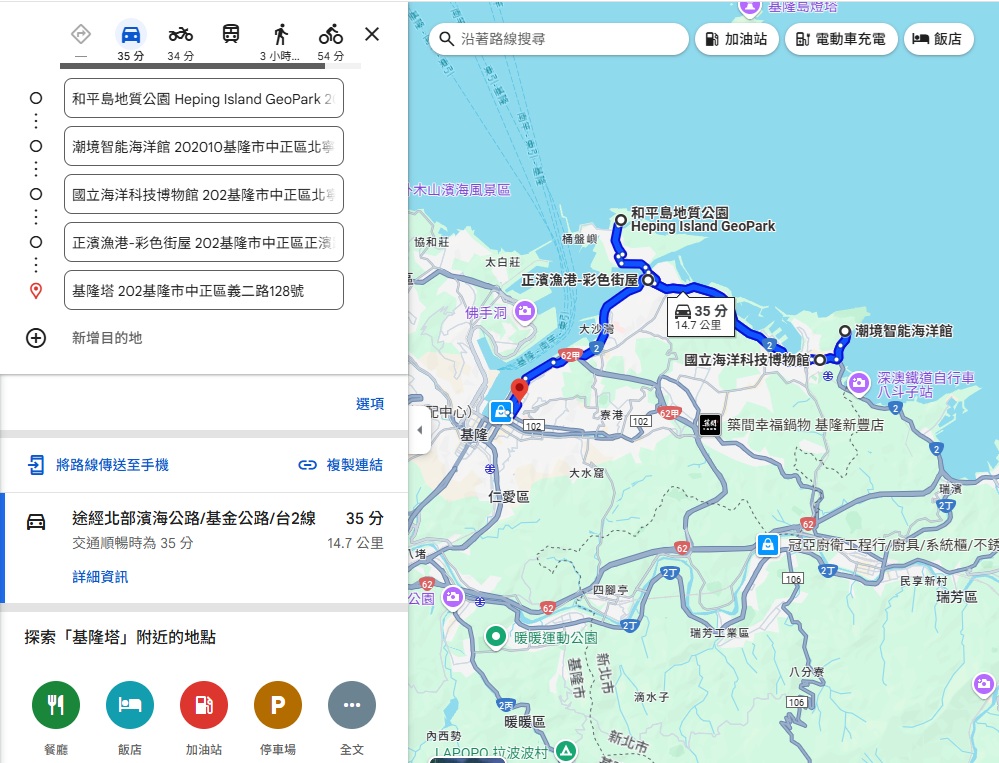Open the 暖暖運動公園 park marker
999x763 pixels.
(x=495, y=636)
